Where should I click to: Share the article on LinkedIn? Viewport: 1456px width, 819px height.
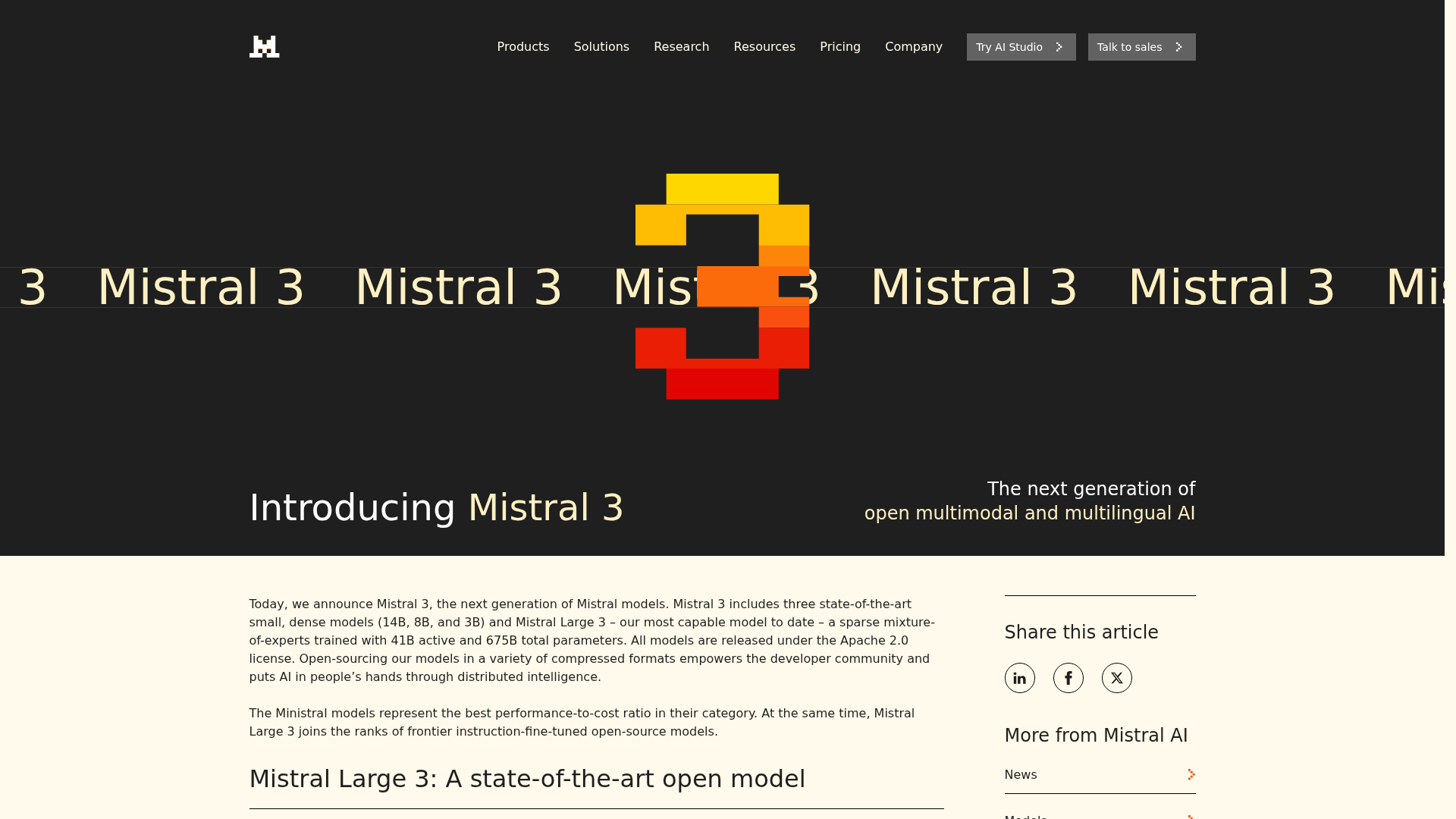tap(1019, 677)
